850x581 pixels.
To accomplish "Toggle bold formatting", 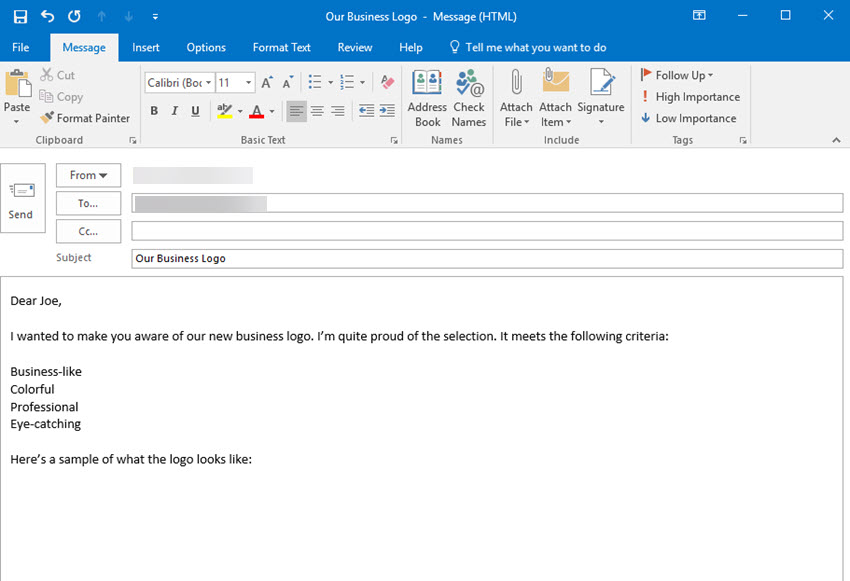I will (154, 111).
